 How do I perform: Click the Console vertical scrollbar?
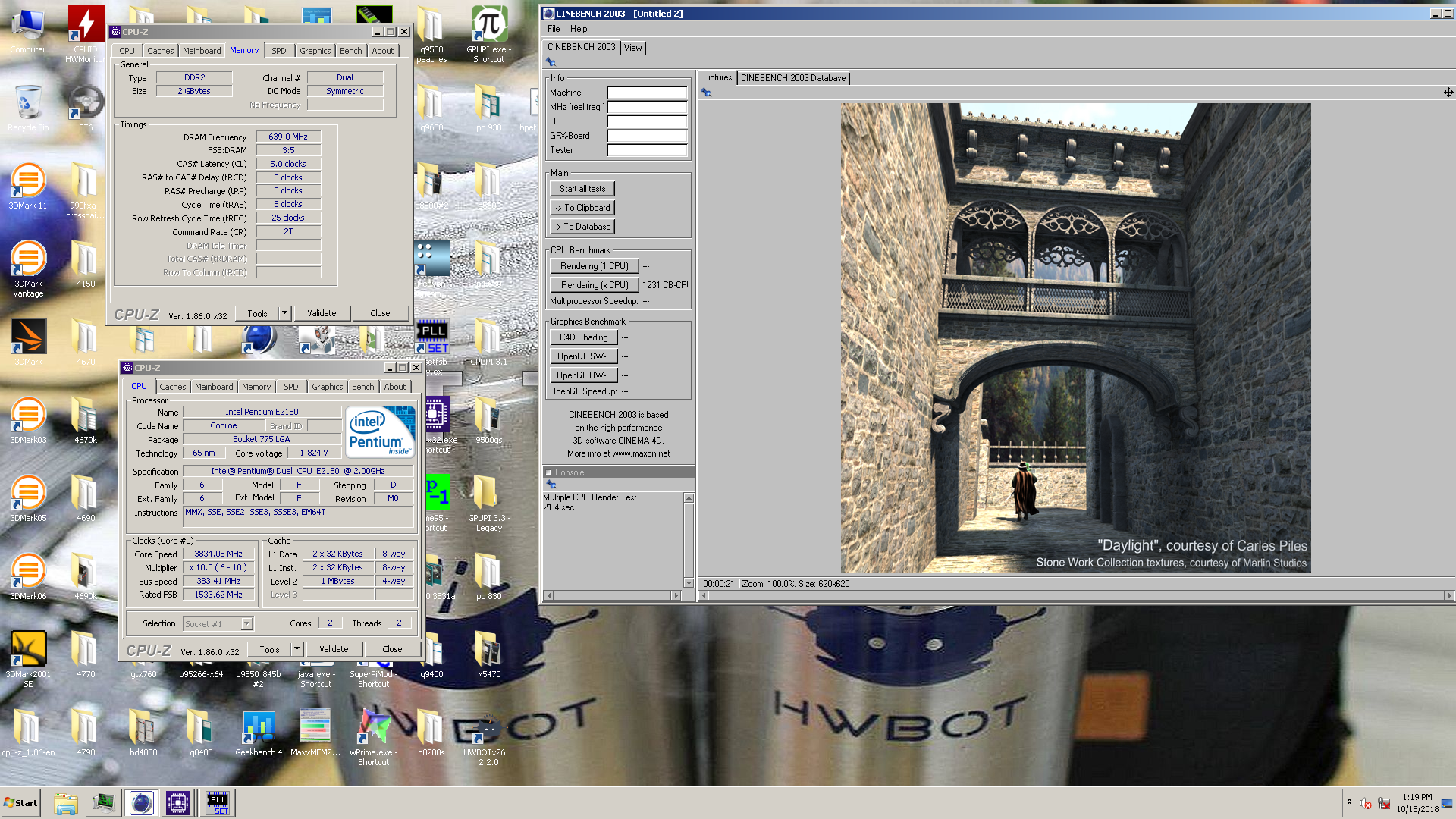pos(689,540)
